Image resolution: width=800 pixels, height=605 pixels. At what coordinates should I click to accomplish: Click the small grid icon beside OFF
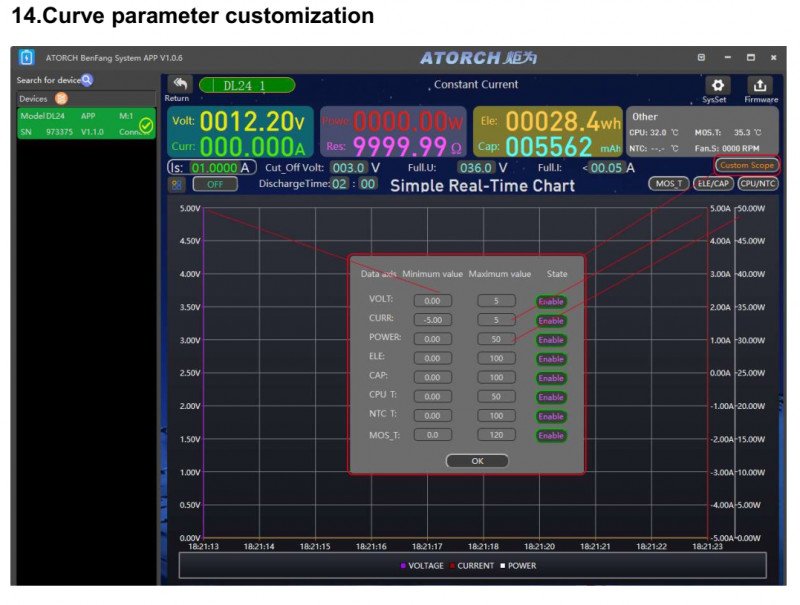[176, 184]
